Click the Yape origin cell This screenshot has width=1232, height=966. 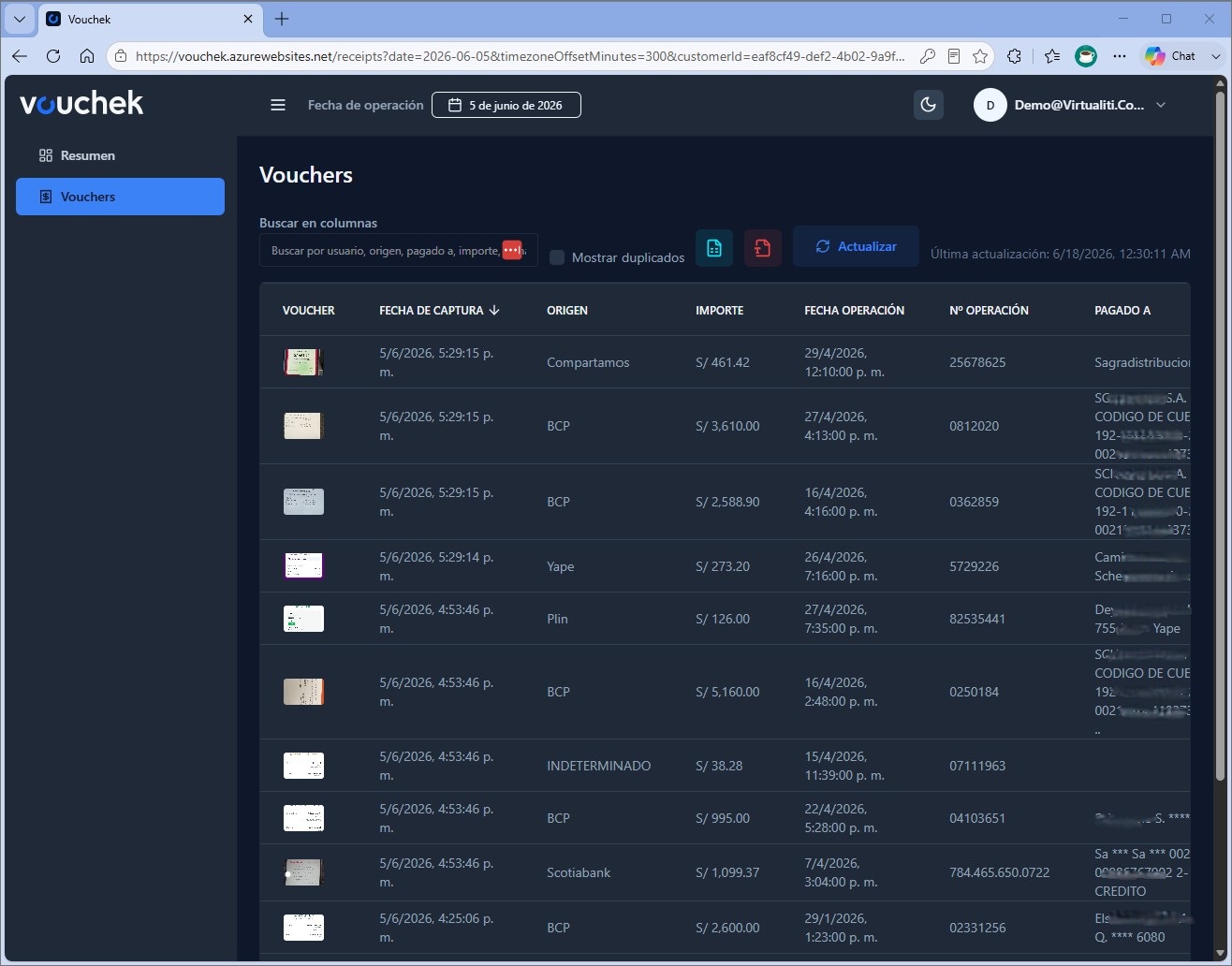click(561, 566)
